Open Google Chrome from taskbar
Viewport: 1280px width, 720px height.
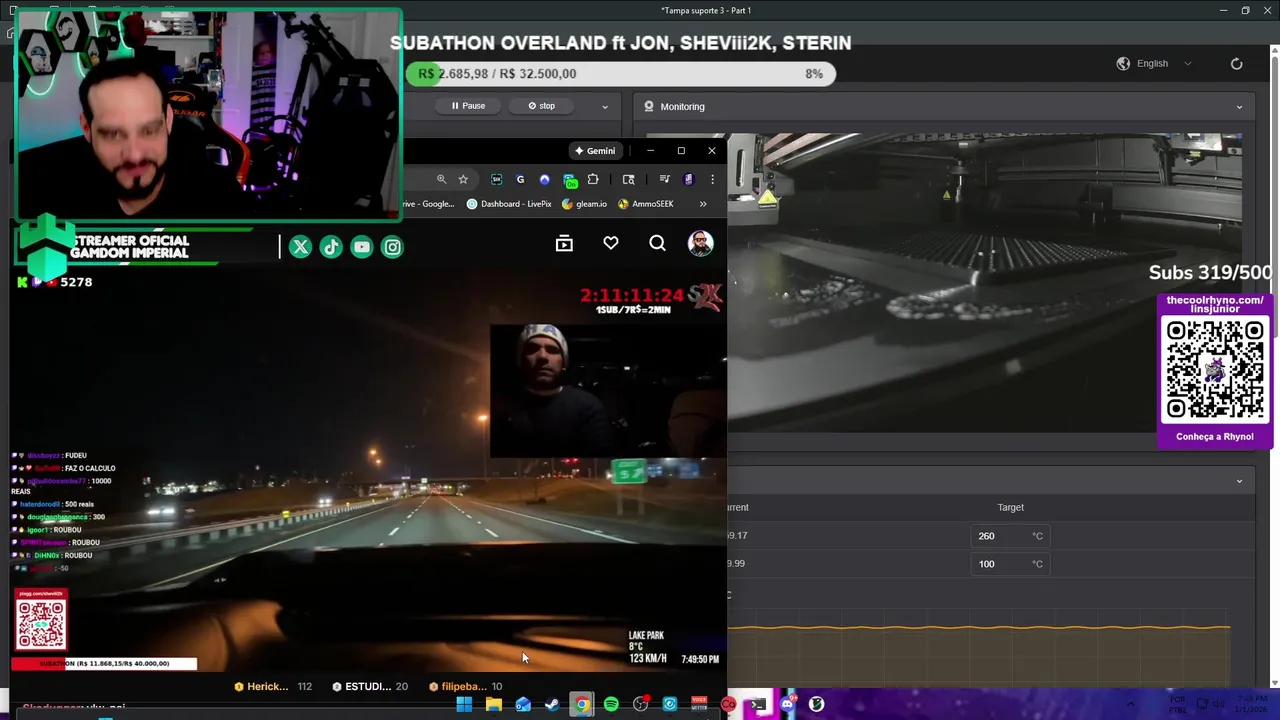click(x=581, y=704)
